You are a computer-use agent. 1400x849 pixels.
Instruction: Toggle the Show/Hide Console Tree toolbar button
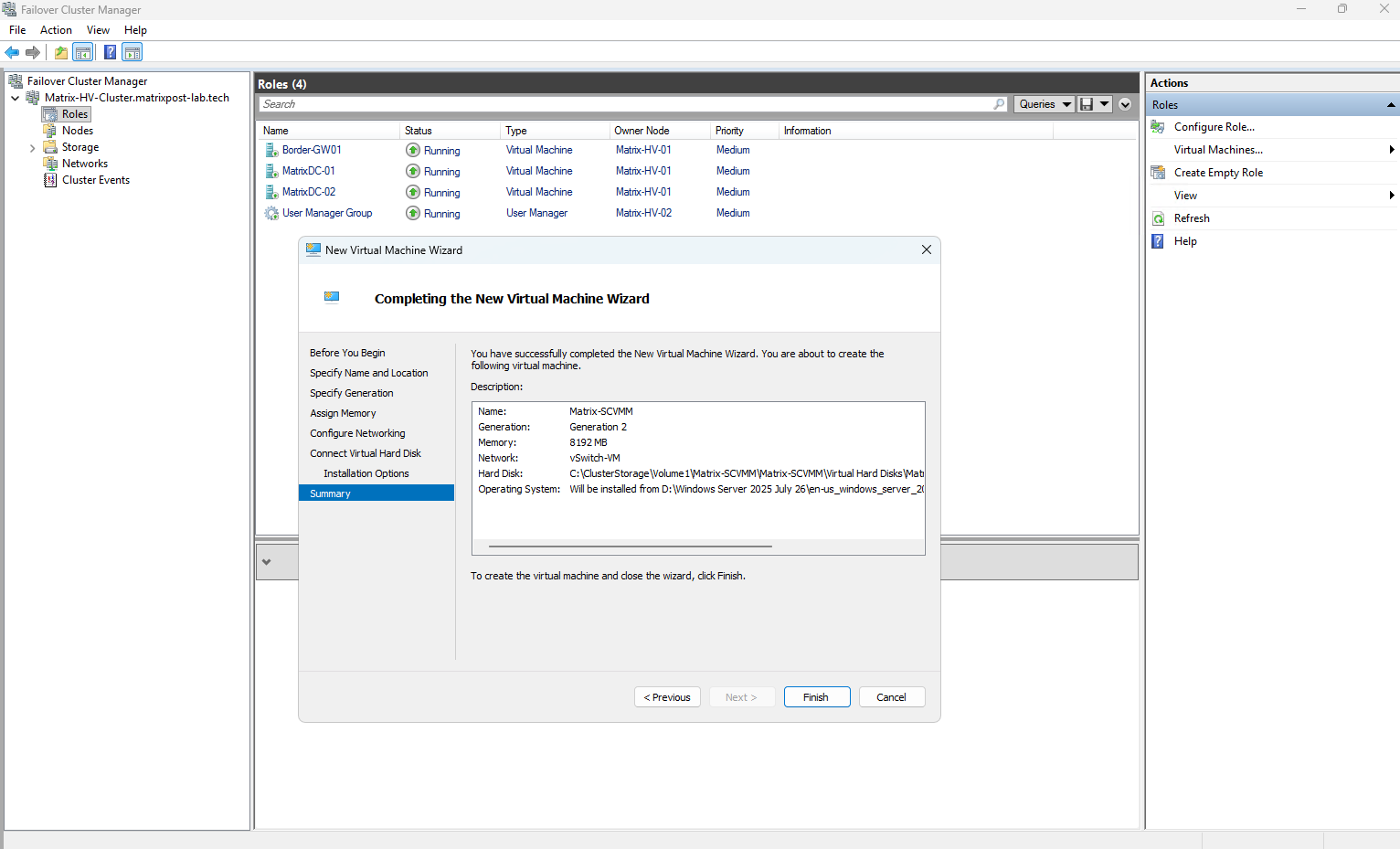pyautogui.click(x=82, y=52)
